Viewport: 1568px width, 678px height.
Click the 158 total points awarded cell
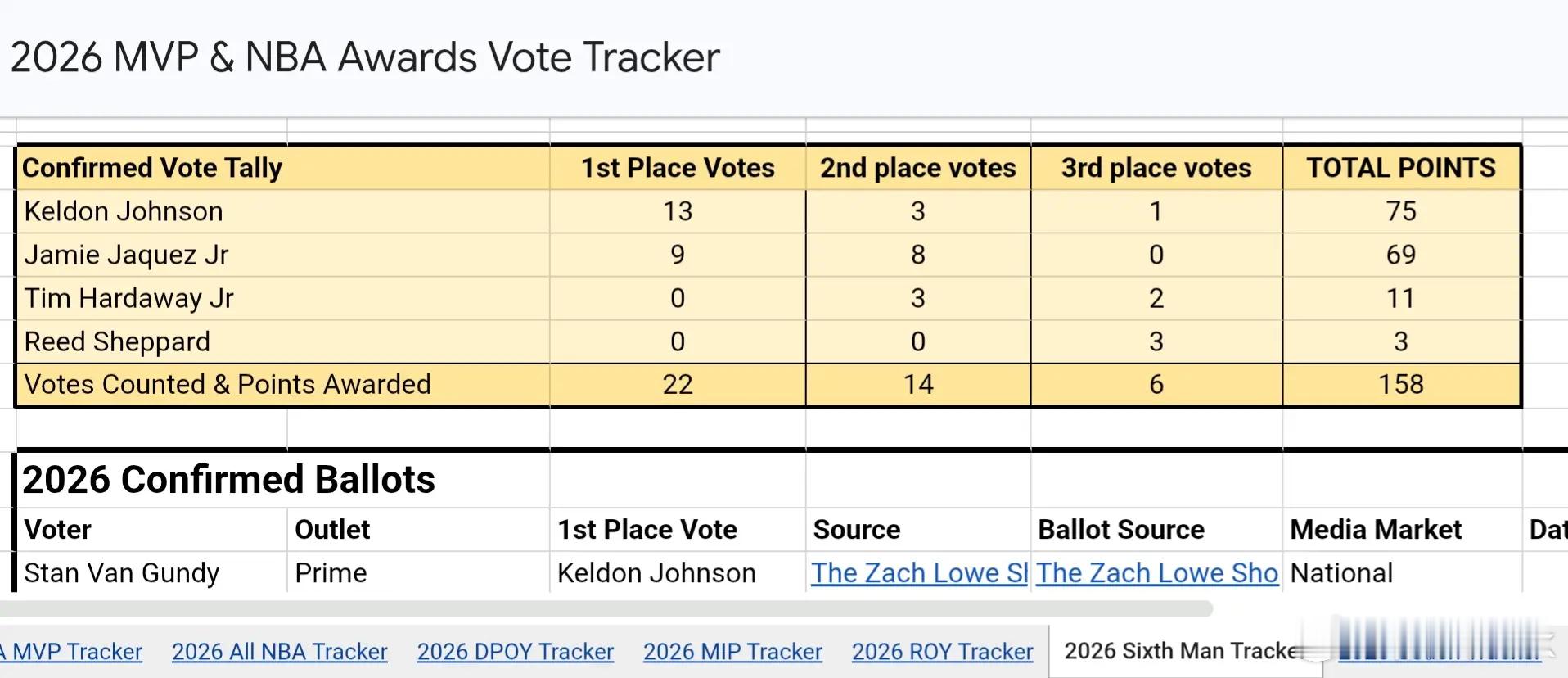coord(1400,385)
